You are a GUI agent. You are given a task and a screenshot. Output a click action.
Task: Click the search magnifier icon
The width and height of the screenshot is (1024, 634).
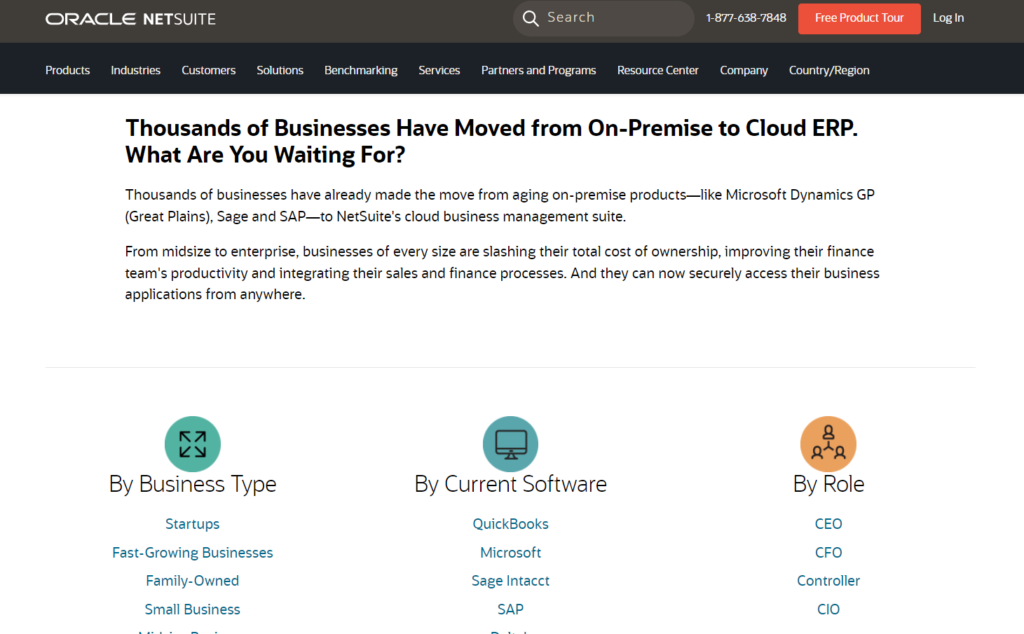pos(531,18)
